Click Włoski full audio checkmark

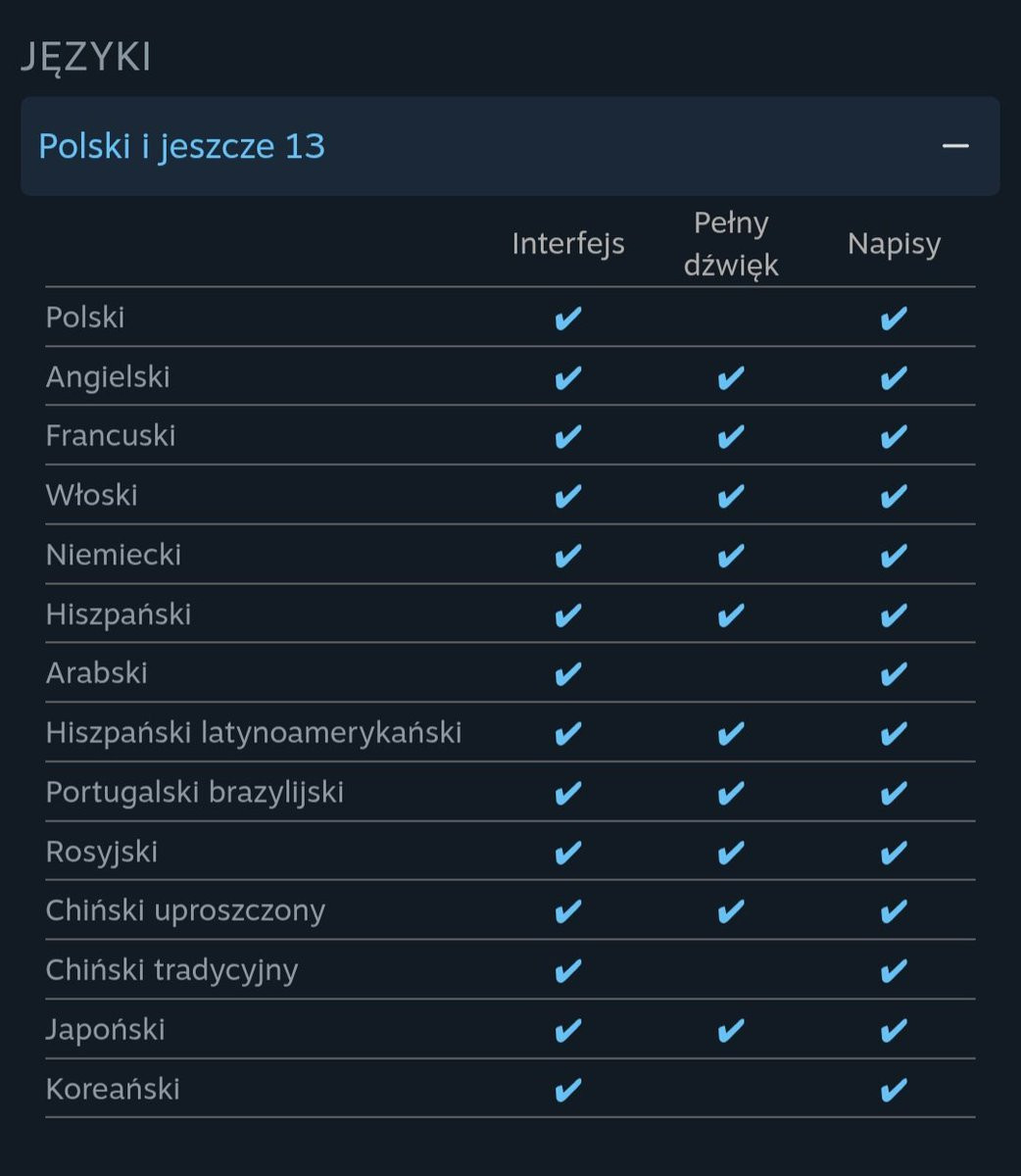[731, 496]
